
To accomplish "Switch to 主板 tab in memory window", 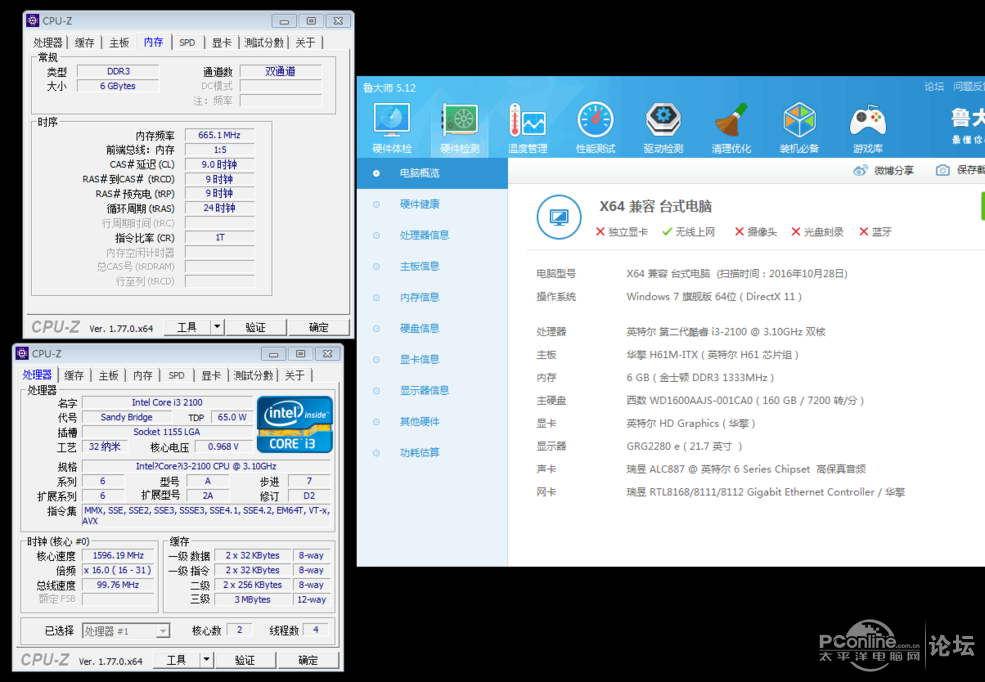I will (119, 43).
